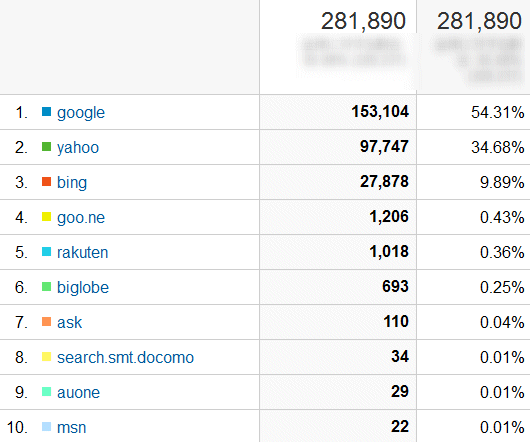Click the red-orange swatch beside bing

pyautogui.click(x=46, y=181)
